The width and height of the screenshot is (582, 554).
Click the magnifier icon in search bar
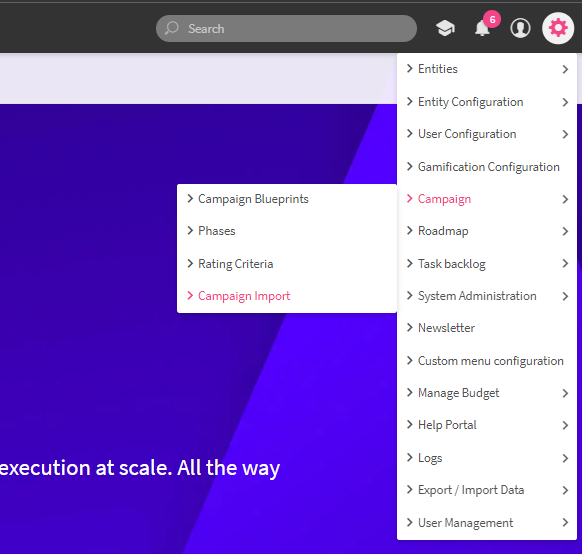[171, 28]
